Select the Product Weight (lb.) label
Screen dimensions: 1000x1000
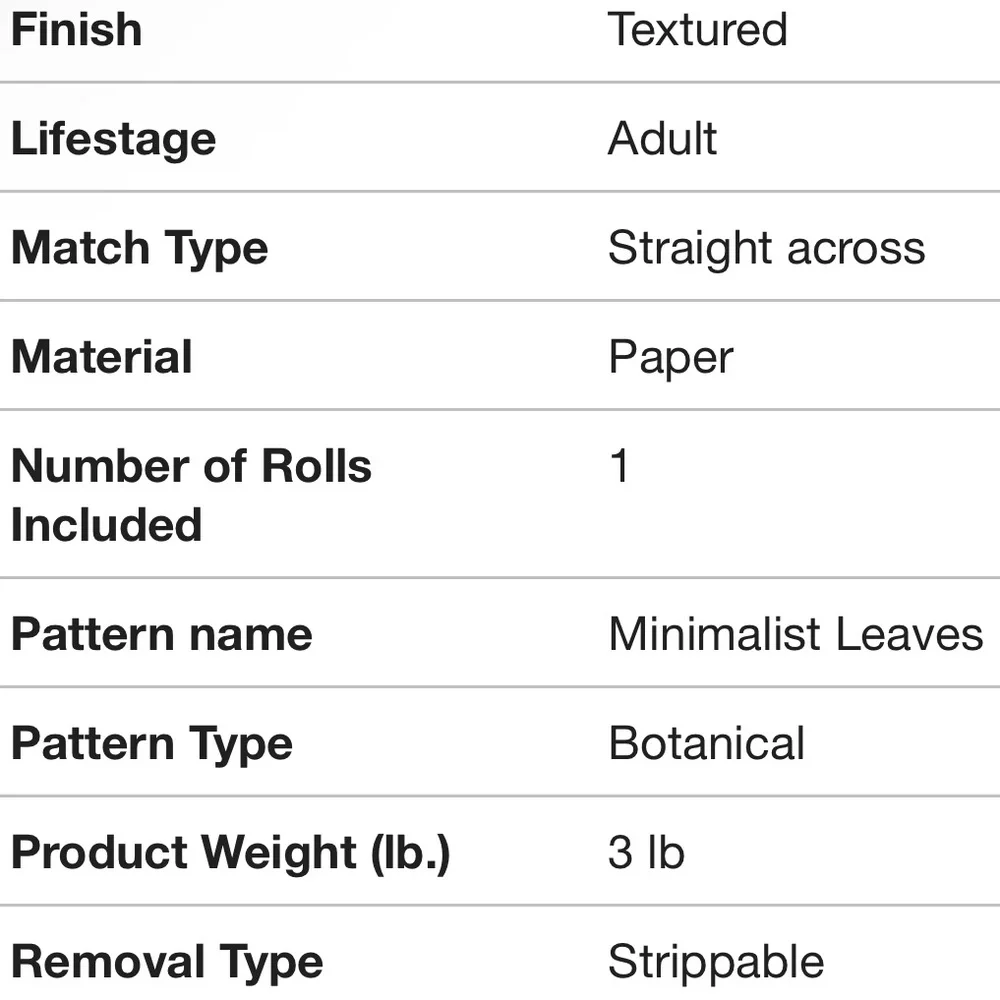231,854
